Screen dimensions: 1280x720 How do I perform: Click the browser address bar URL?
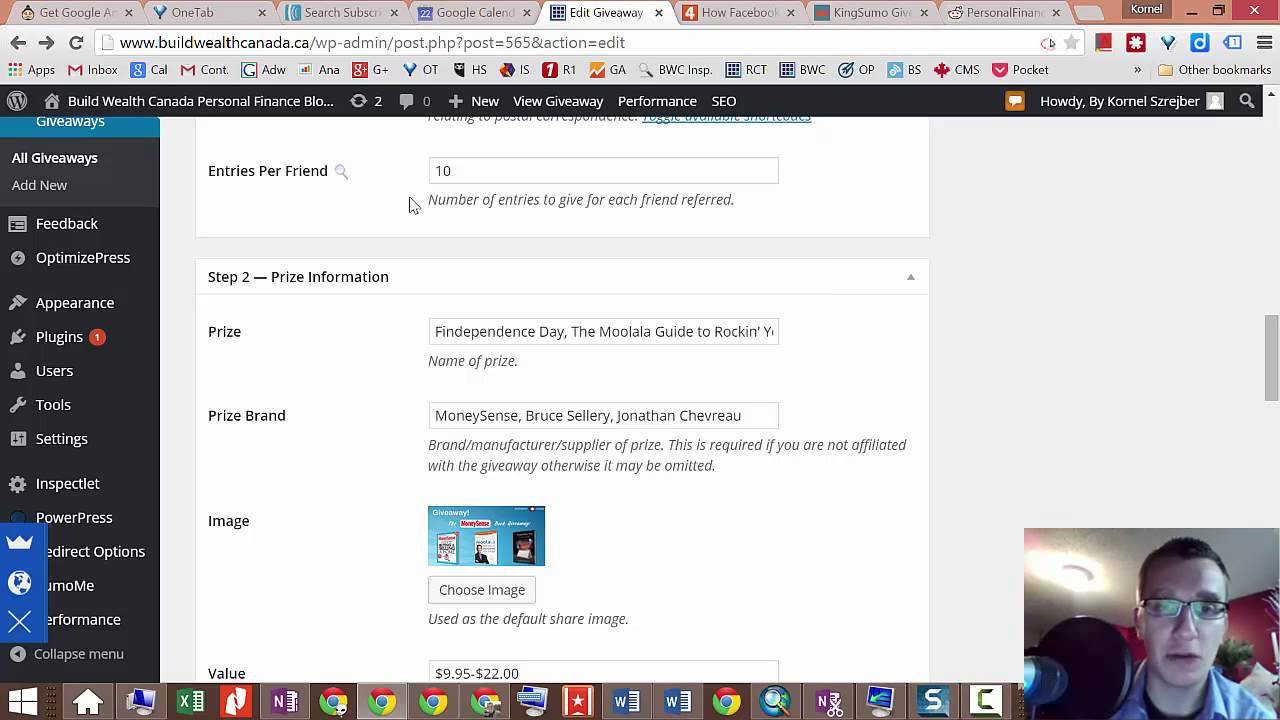[x=372, y=43]
